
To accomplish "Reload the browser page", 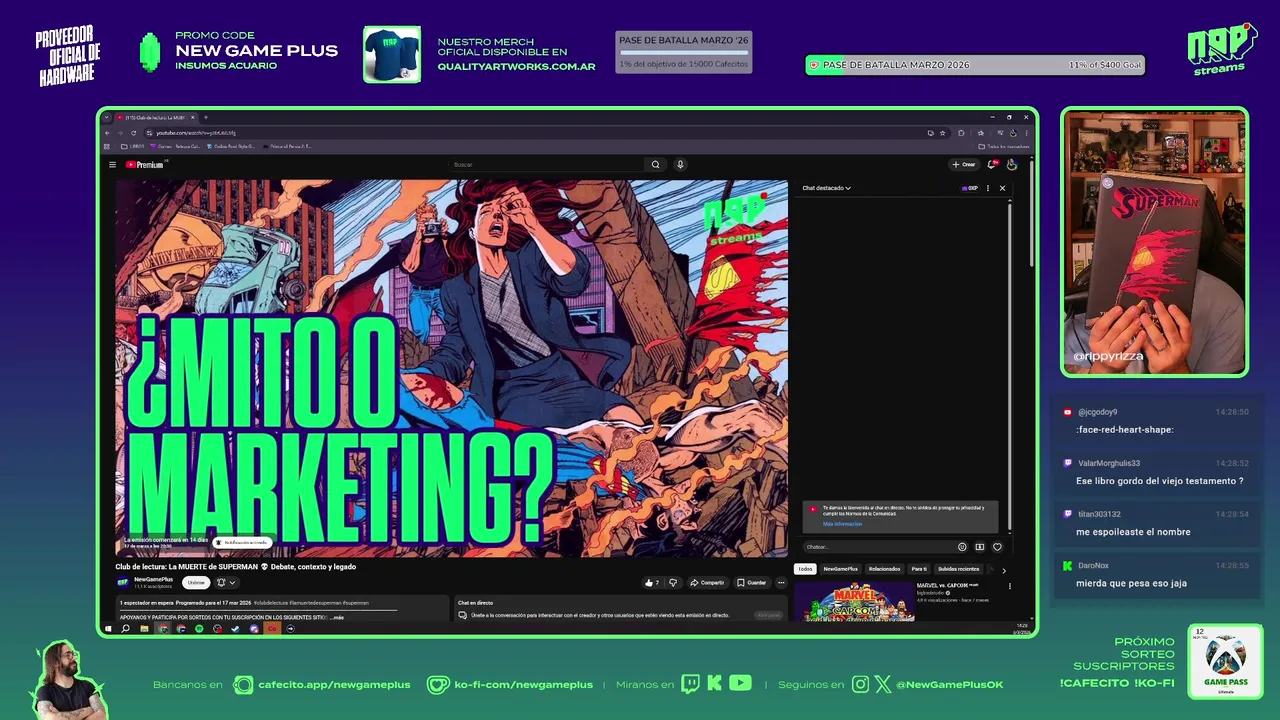I will 133,133.
